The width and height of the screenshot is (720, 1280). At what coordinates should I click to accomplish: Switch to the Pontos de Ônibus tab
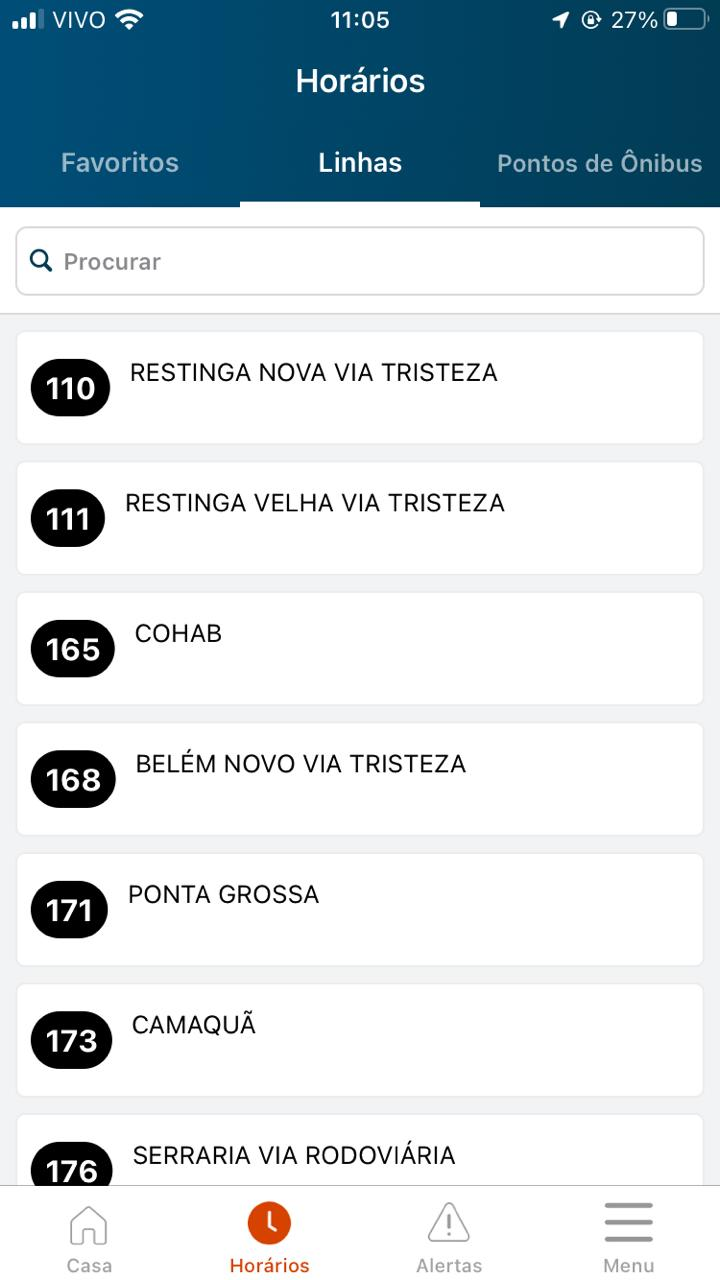pos(599,163)
